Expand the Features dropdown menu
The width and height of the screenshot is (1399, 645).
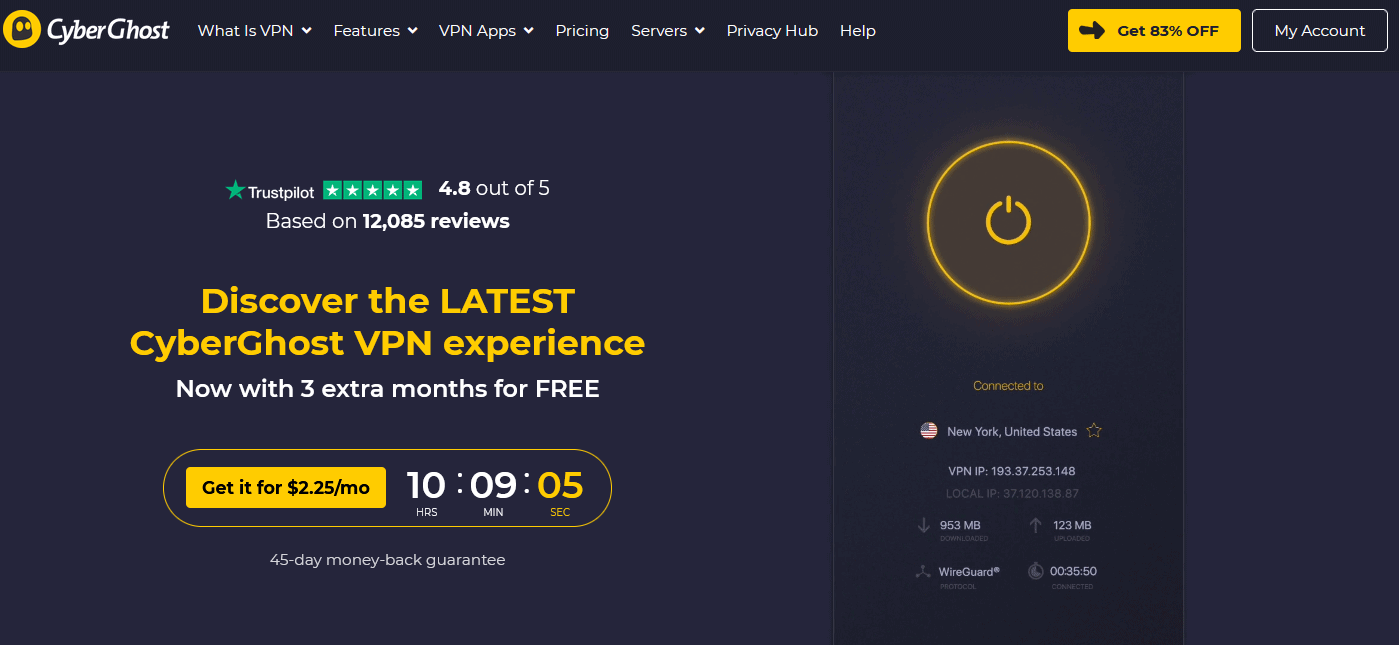pyautogui.click(x=376, y=31)
